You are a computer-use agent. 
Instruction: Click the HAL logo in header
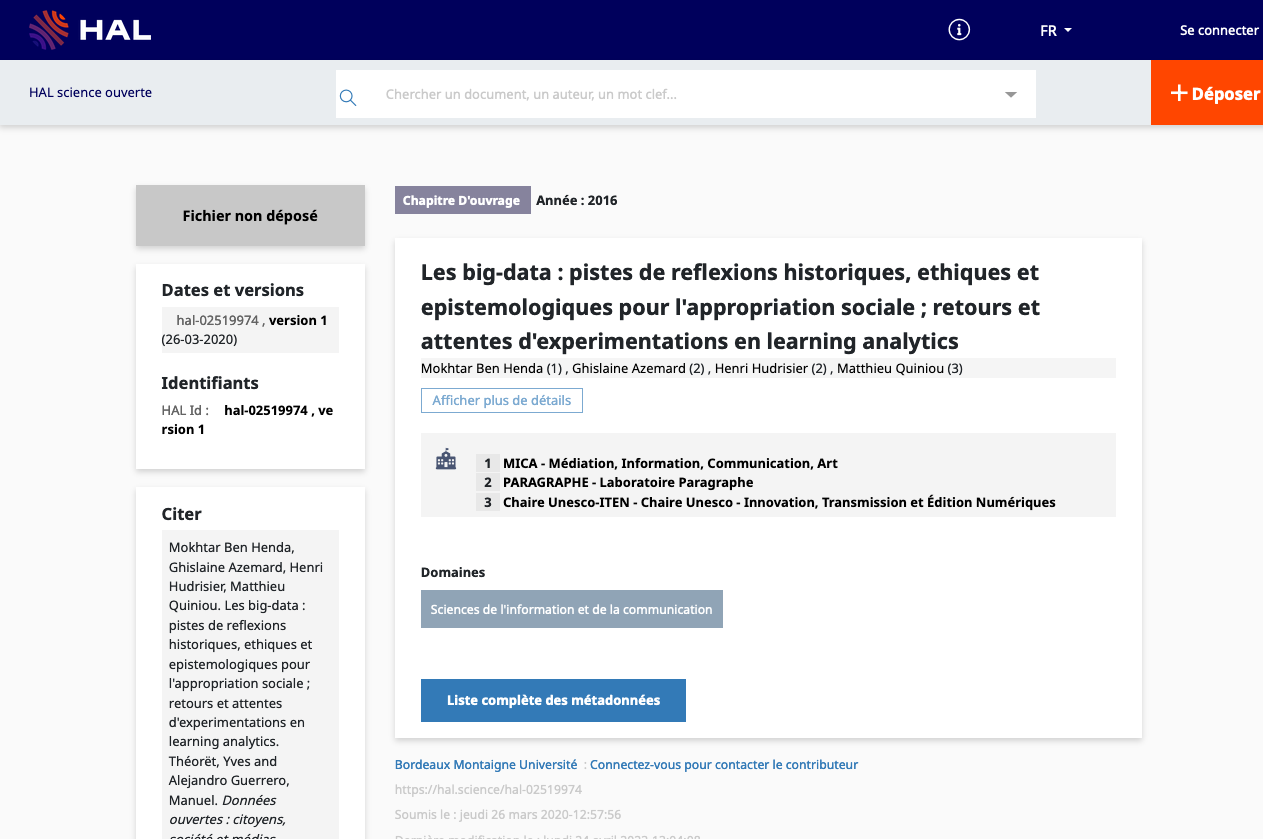90,30
